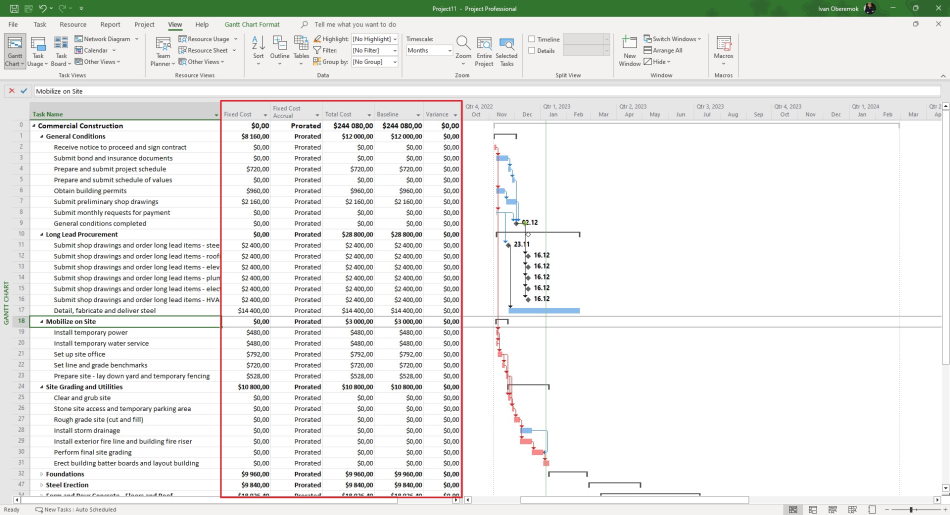Click the Redo arrow icon

click(x=62, y=8)
